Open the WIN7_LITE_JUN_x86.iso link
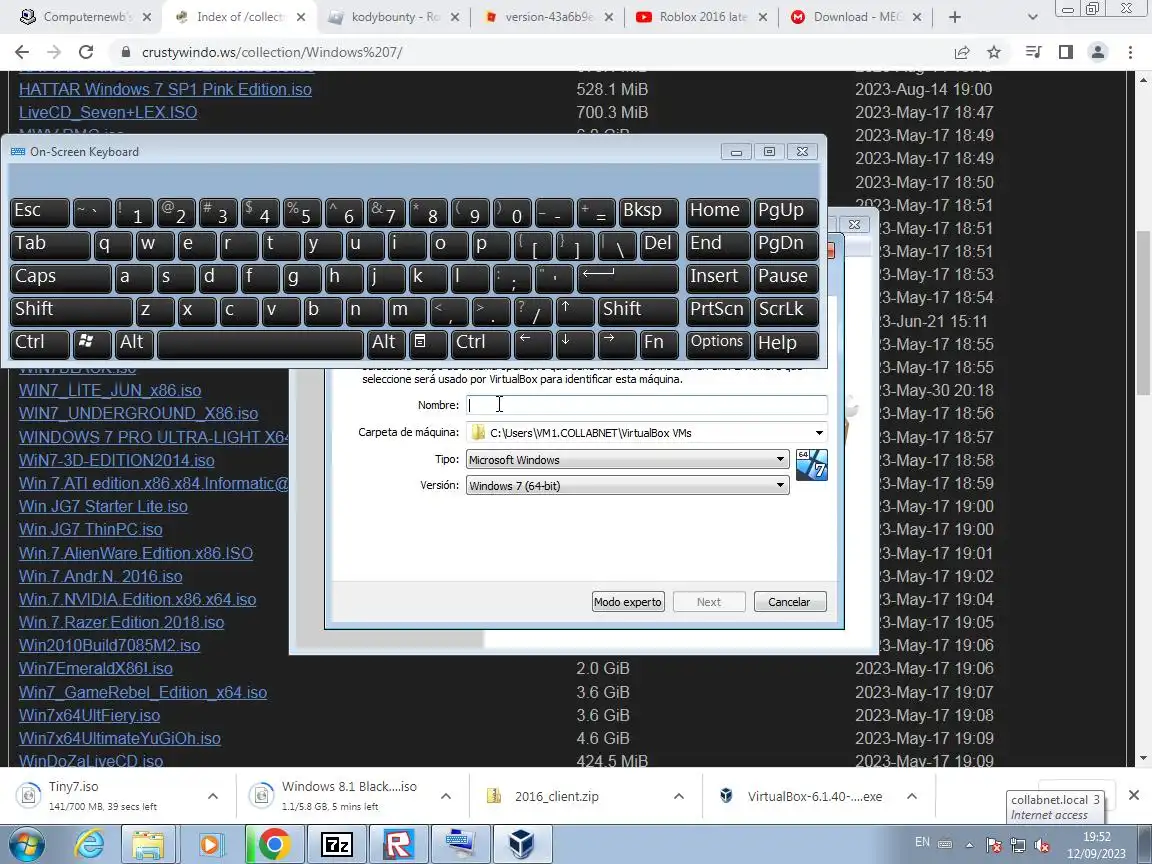This screenshot has width=1152, height=864. click(110, 390)
